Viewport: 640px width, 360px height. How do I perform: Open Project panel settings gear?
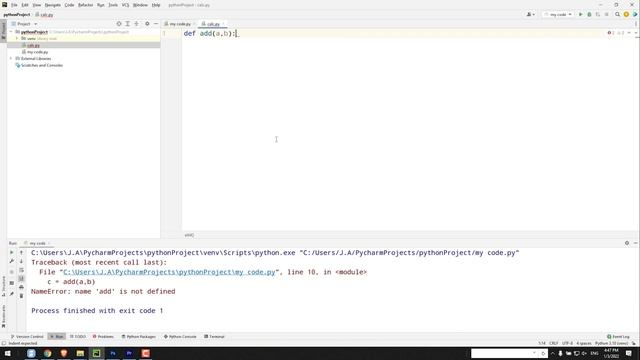(147, 24)
